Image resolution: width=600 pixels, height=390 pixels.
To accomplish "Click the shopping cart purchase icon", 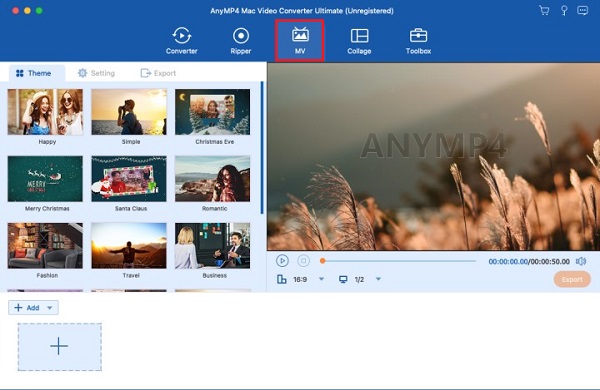I will [544, 10].
